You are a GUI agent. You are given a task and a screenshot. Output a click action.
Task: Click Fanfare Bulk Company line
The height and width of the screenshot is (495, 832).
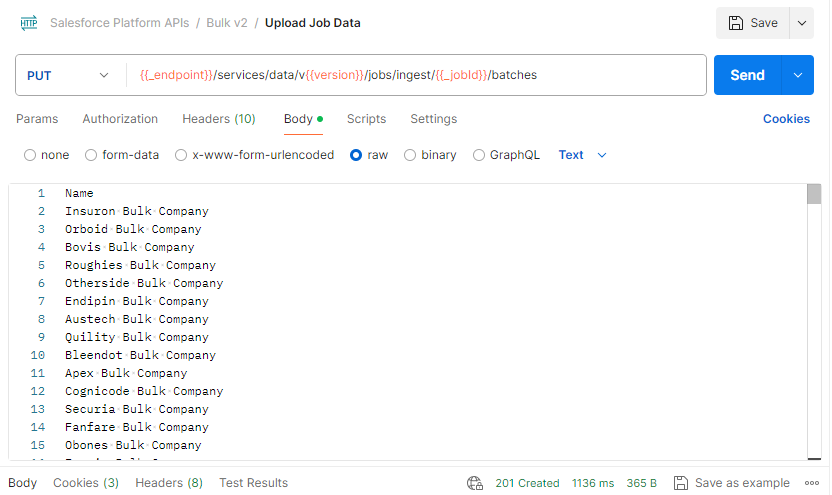[137, 428]
